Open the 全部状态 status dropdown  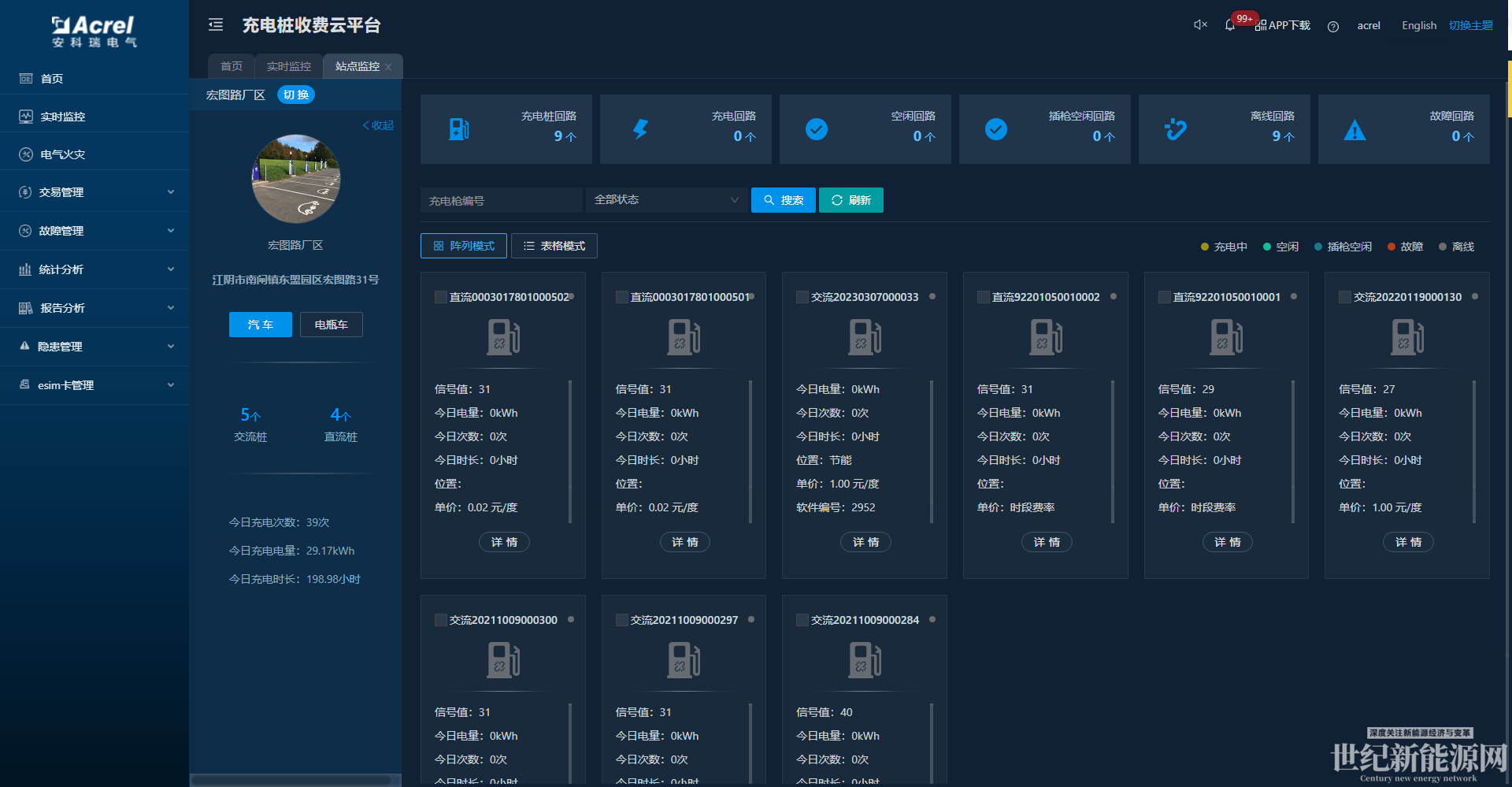(666, 200)
